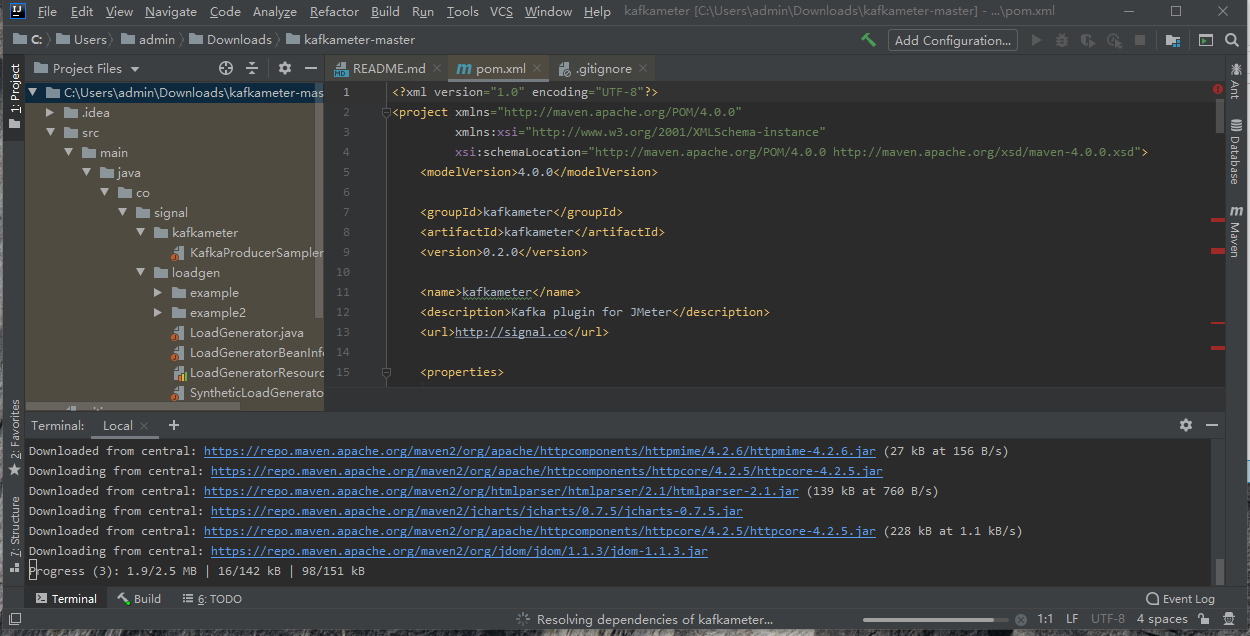Expand the example folder
1250x636 pixels.
coord(158,293)
